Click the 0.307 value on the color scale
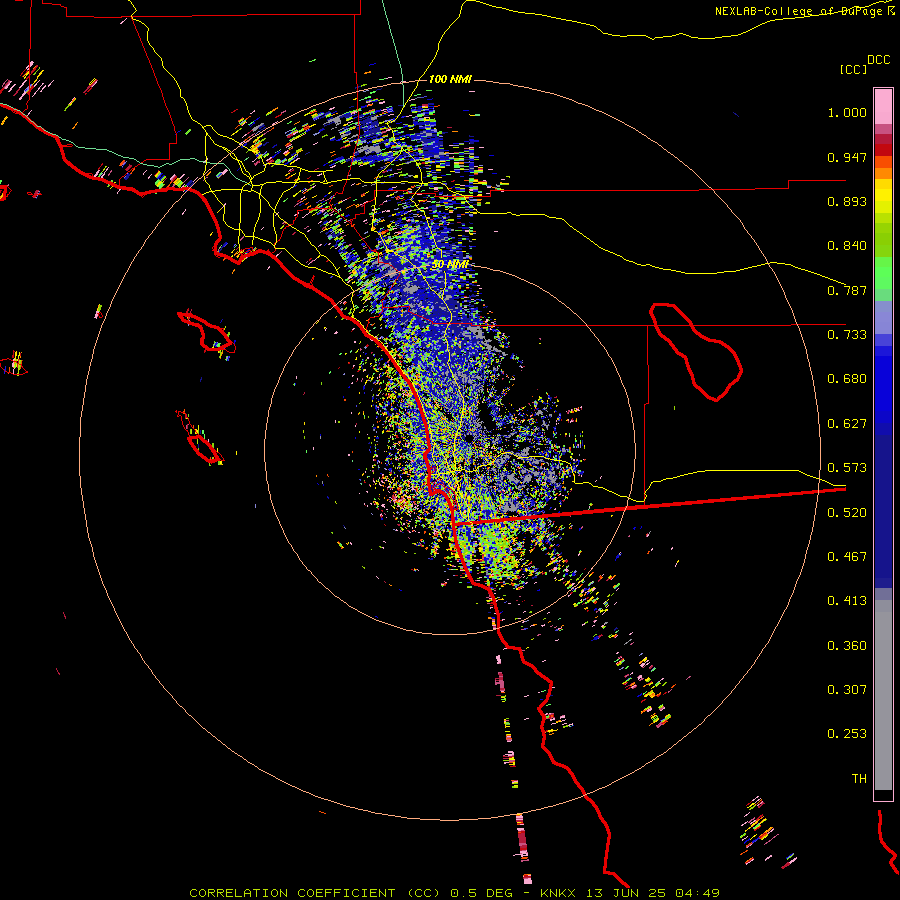The height and width of the screenshot is (900, 900). pyautogui.click(x=847, y=690)
